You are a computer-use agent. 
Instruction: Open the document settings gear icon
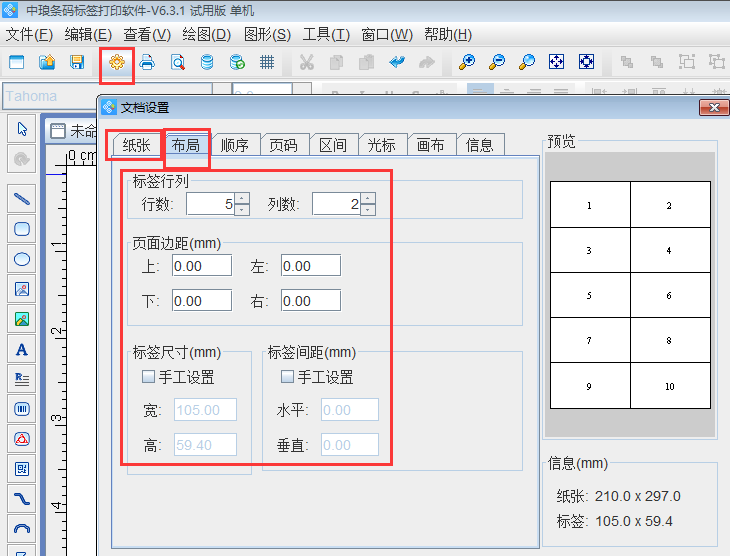117,62
